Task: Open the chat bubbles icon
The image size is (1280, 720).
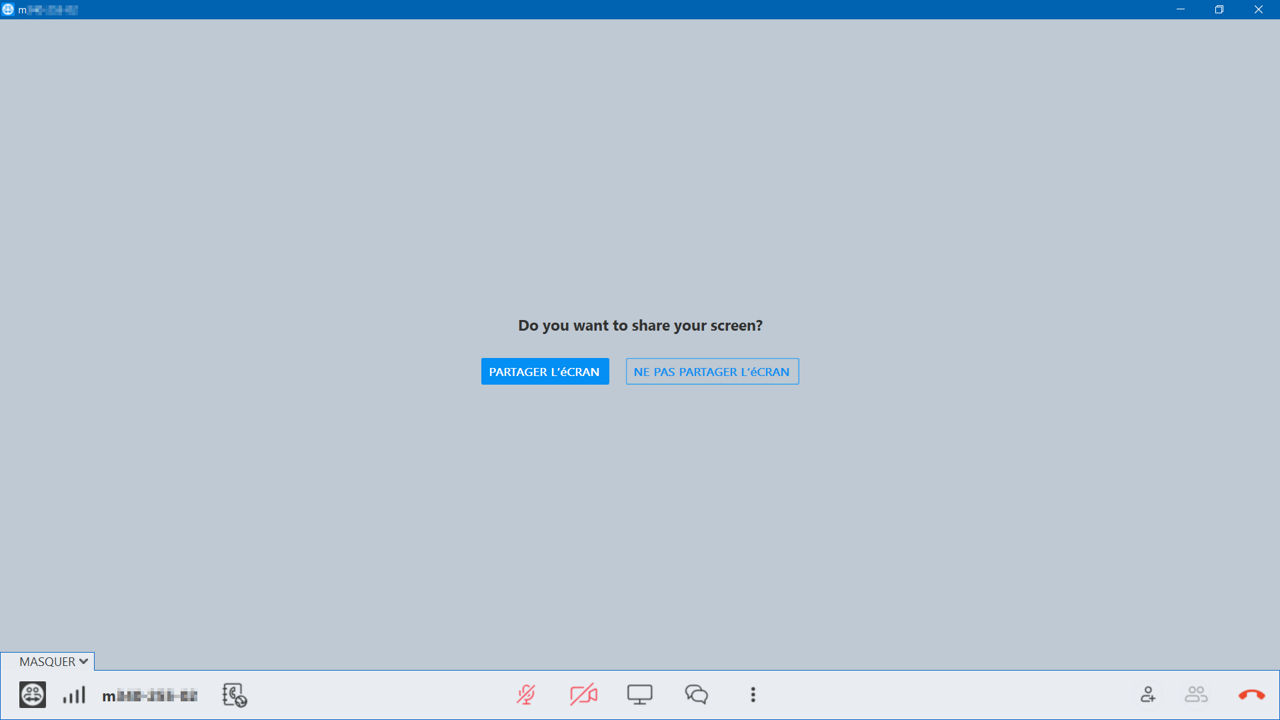Action: [697, 695]
